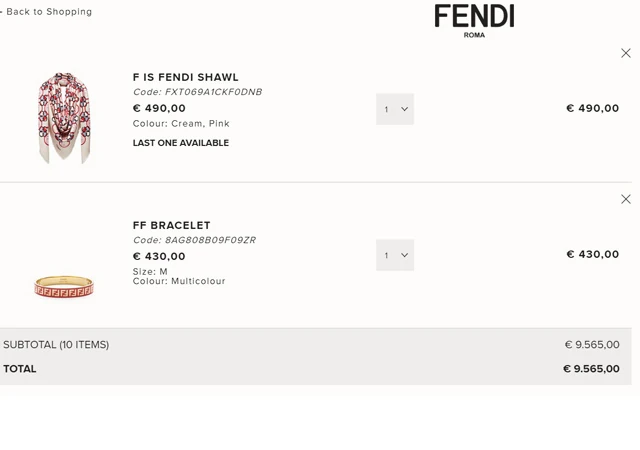
Task: Click the bracelet Size: M text
Action: pyautogui.click(x=150, y=271)
